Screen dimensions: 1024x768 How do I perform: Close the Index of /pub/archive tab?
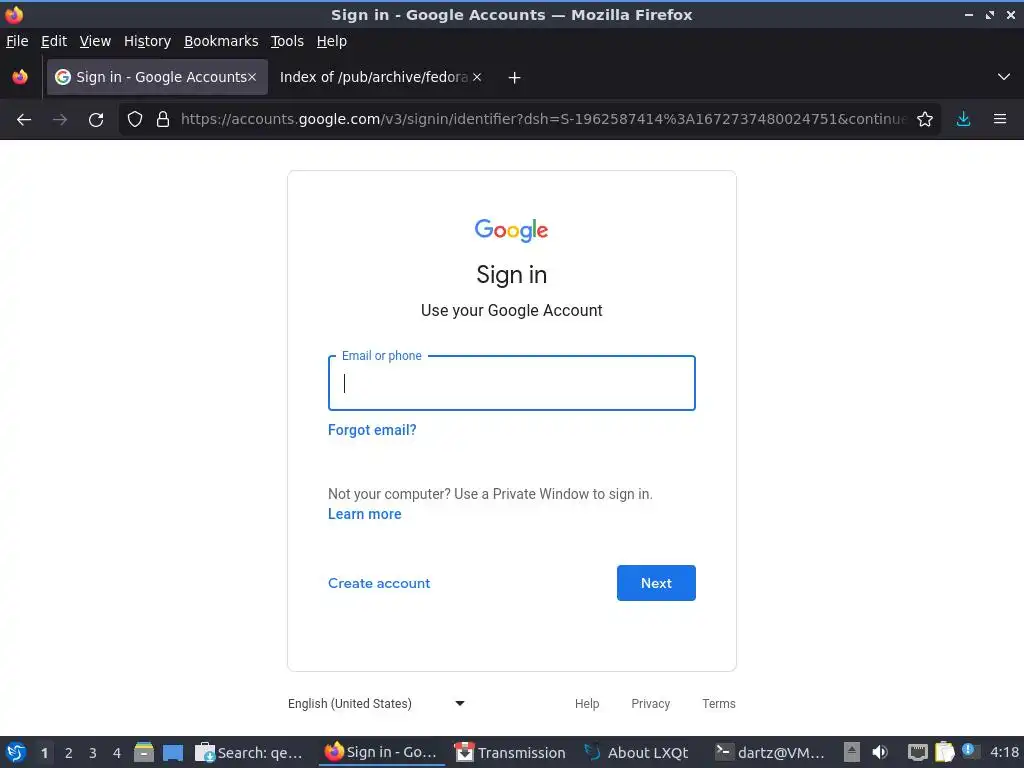tap(477, 77)
